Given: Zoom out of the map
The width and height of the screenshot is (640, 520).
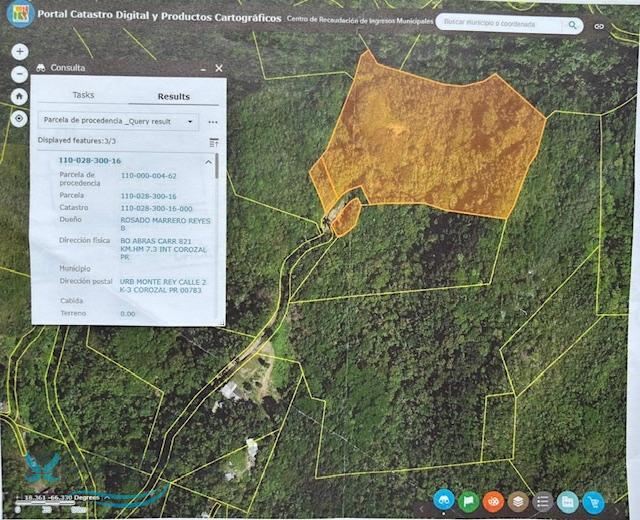Looking at the screenshot, I should pos(19,74).
